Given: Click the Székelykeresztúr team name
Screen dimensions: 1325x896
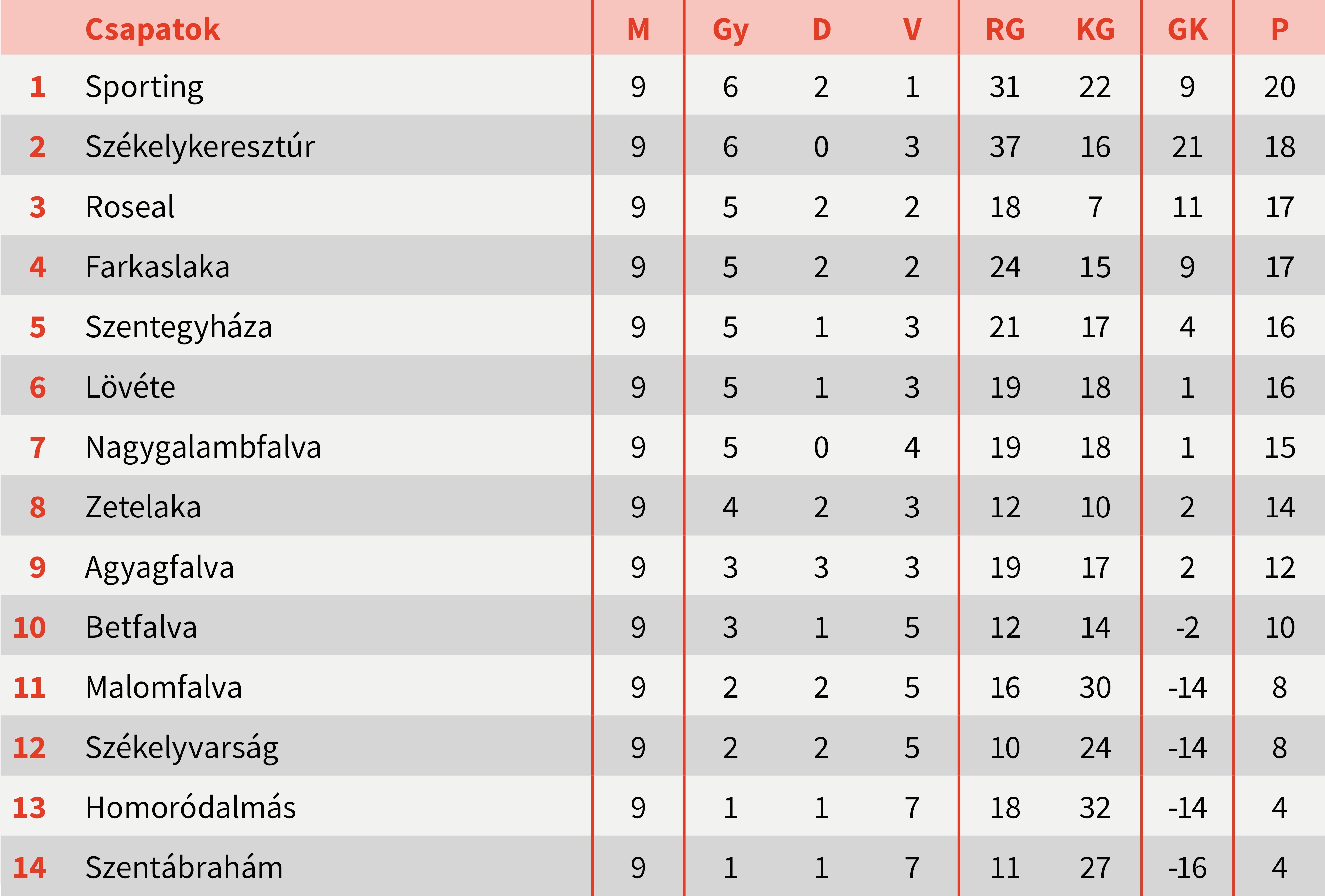Looking at the screenshot, I should [x=200, y=147].
